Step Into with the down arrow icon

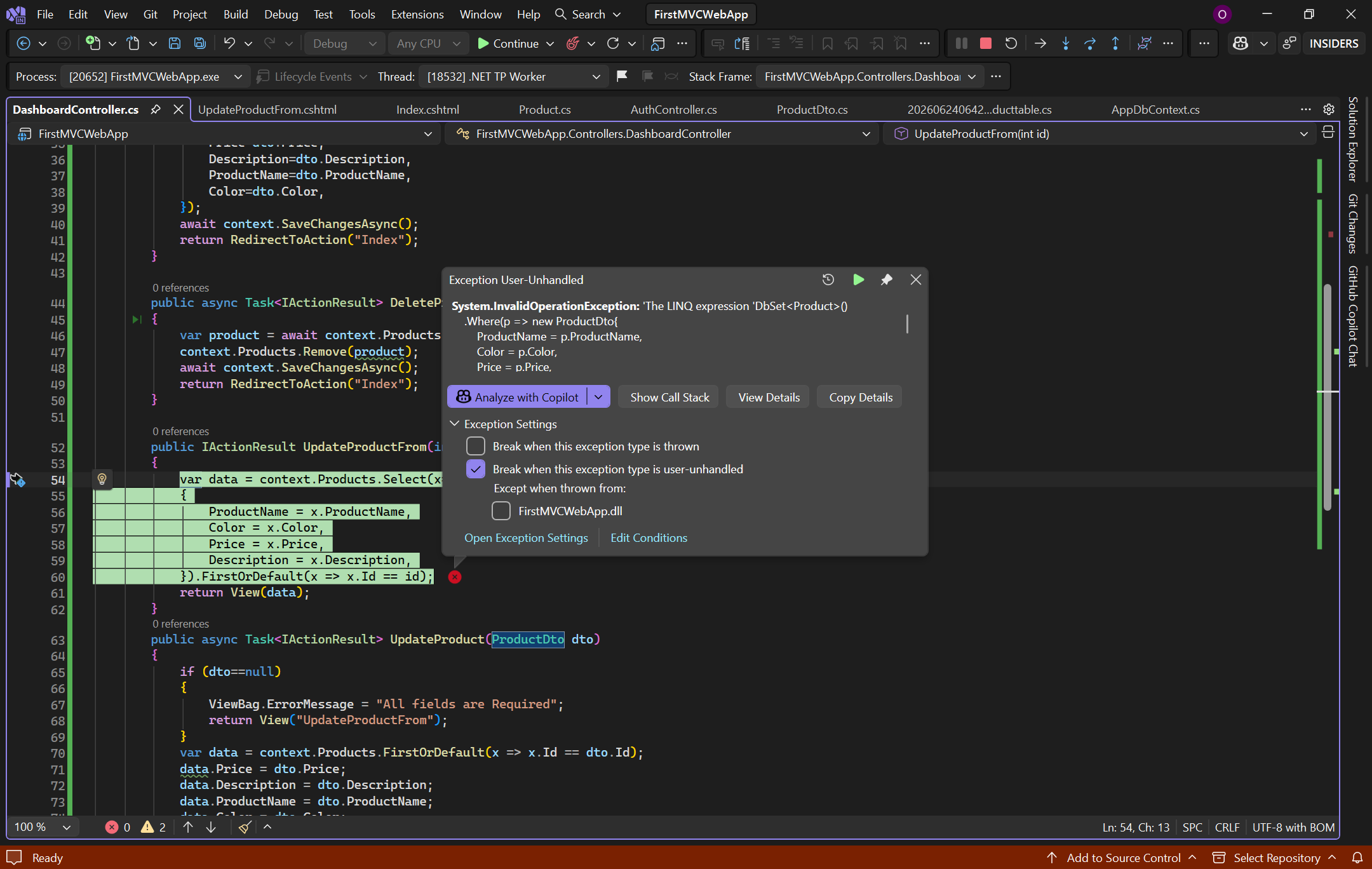tap(1065, 43)
